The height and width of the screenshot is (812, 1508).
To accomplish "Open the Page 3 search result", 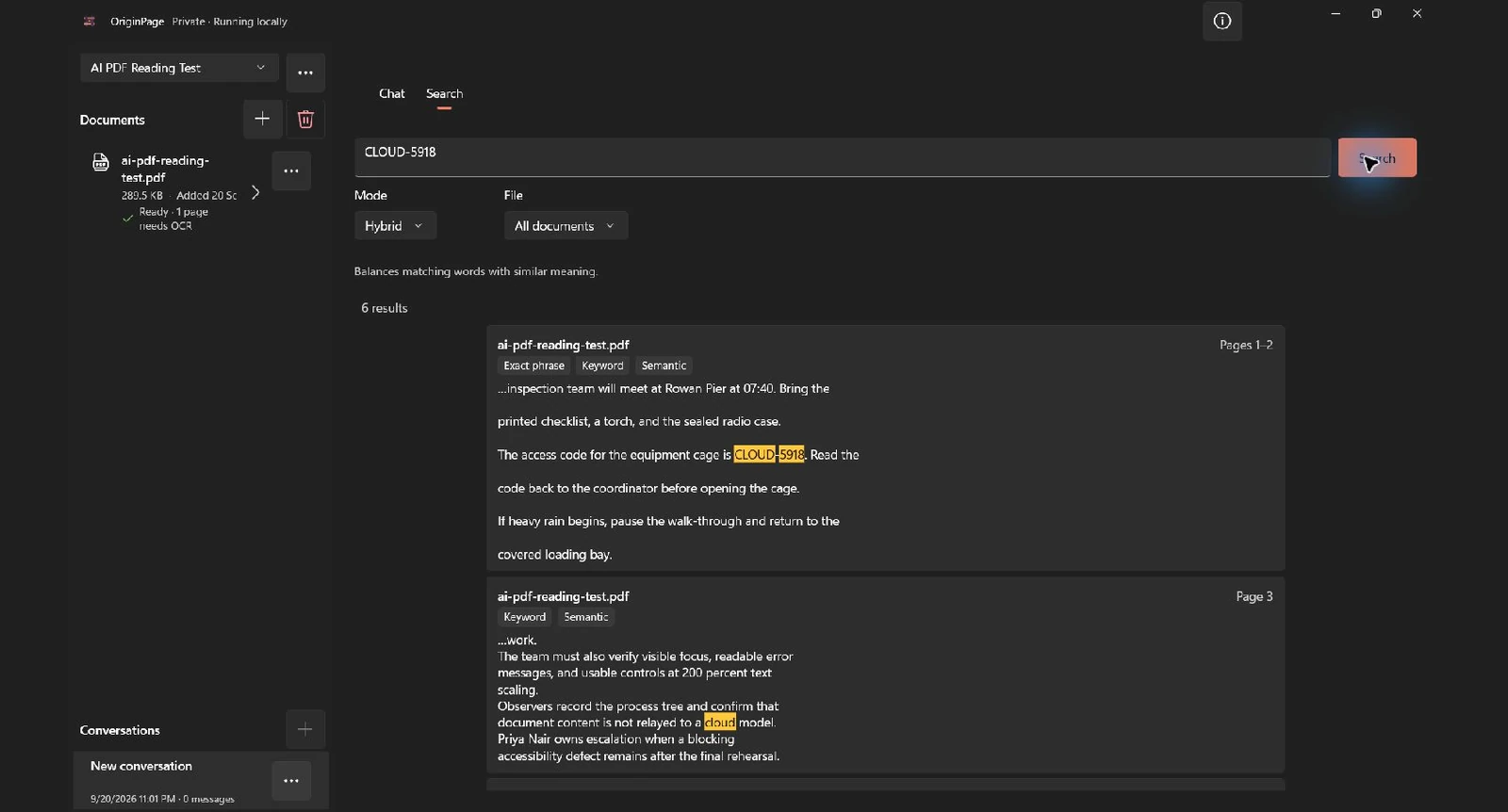I will click(885, 675).
